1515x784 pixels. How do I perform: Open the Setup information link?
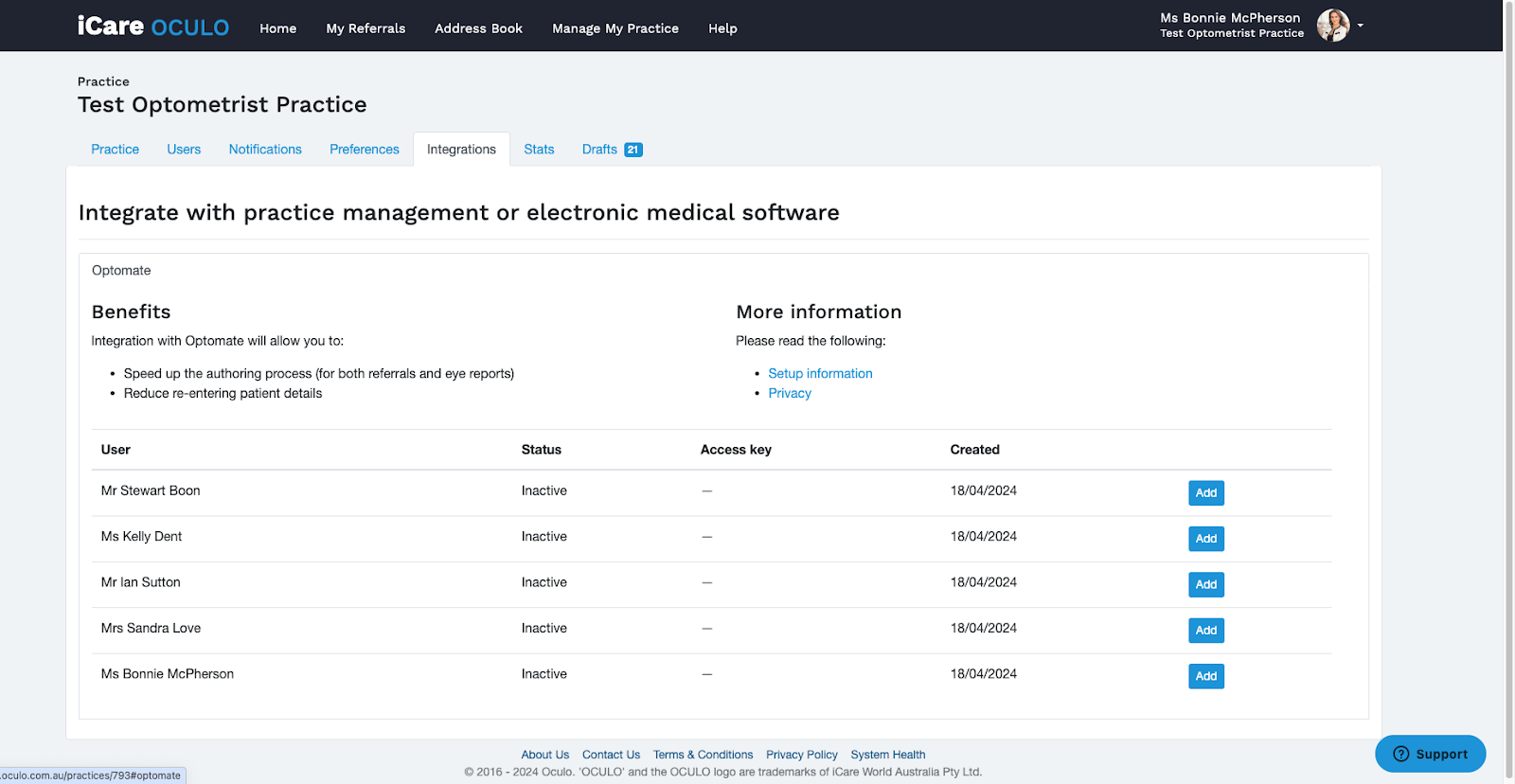coord(820,373)
